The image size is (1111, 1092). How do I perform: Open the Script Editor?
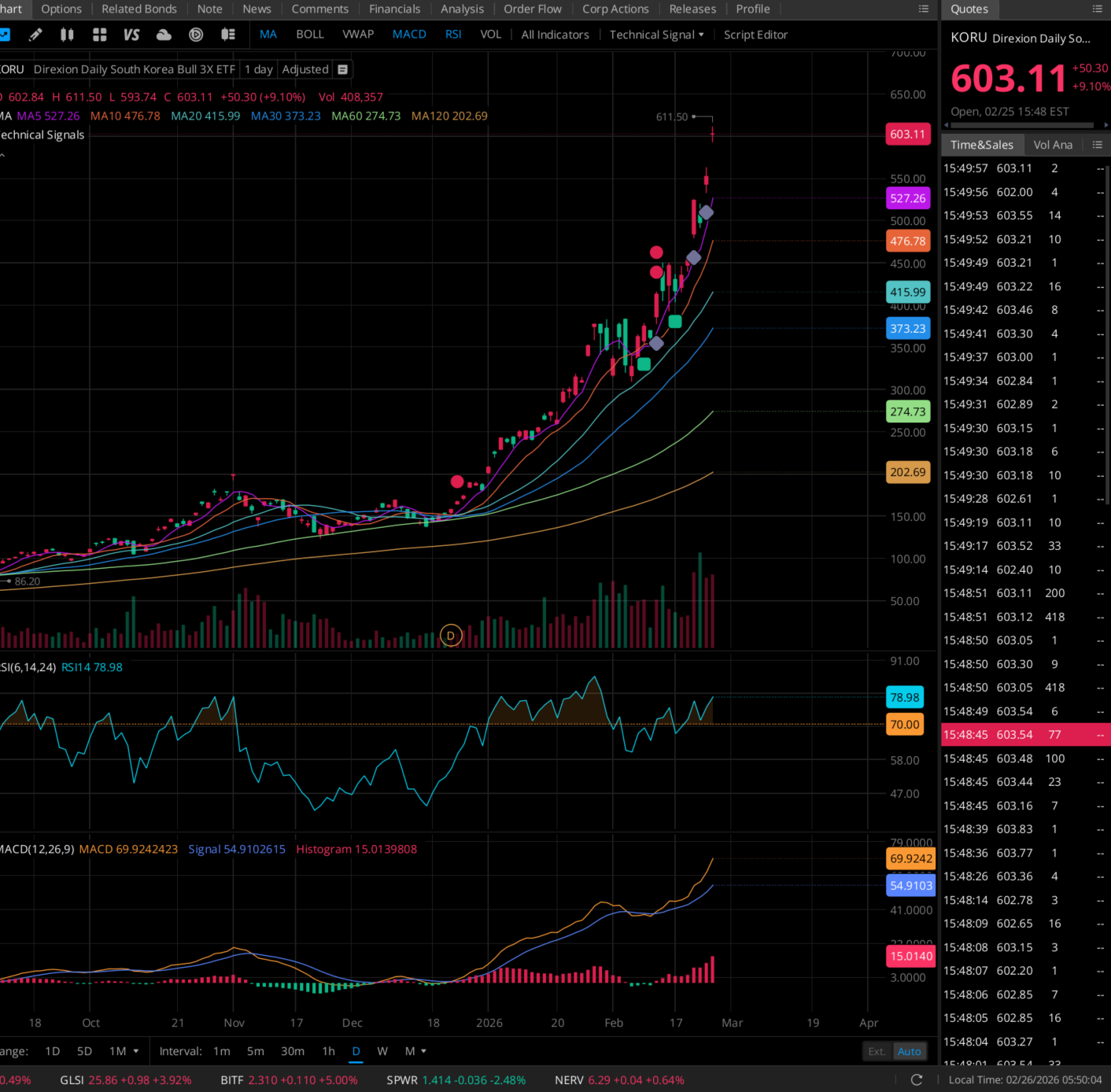click(x=755, y=35)
